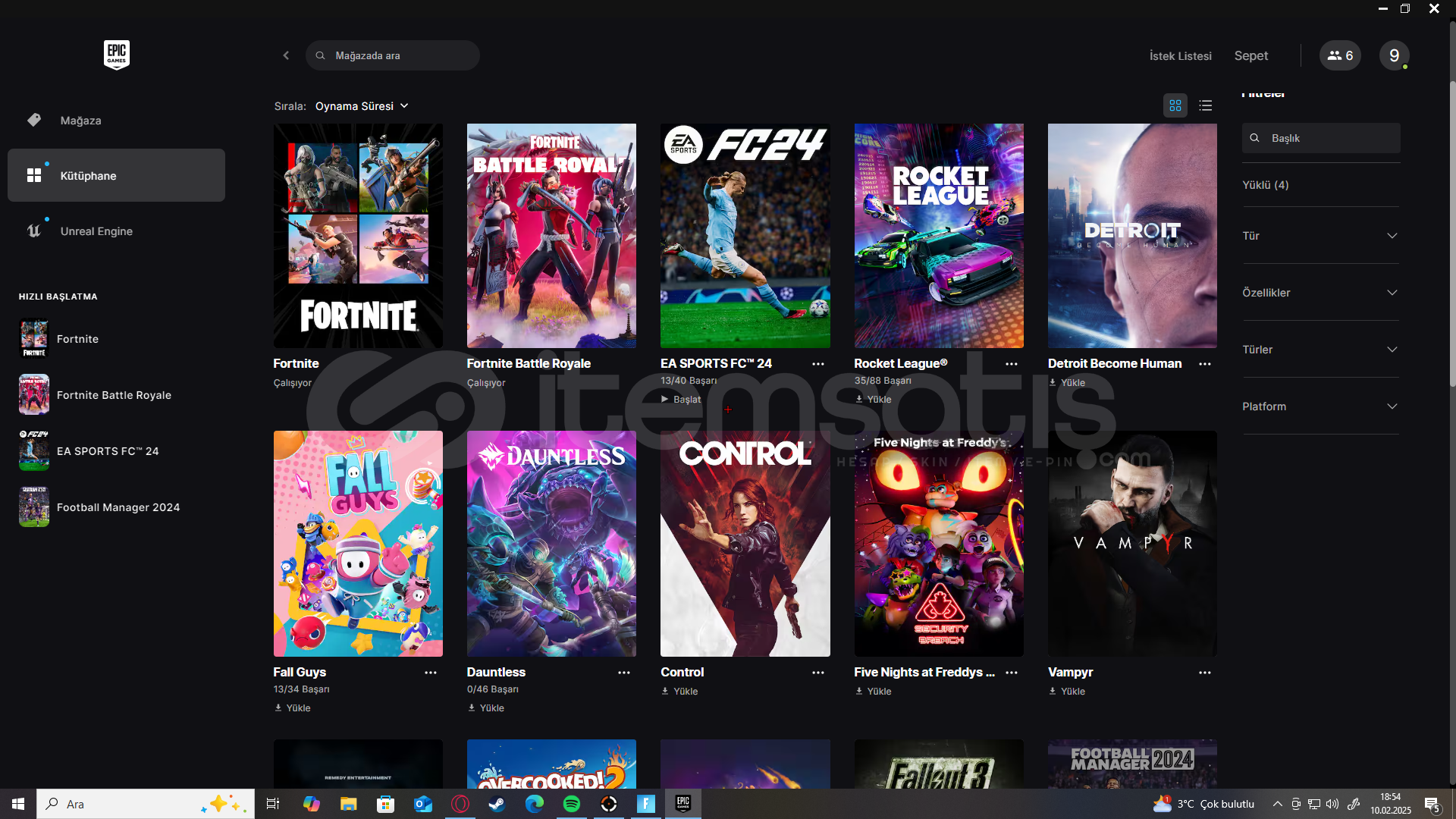Open Fortnite from the Quick Launch list
Image resolution: width=1456 pixels, height=819 pixels.
59,339
